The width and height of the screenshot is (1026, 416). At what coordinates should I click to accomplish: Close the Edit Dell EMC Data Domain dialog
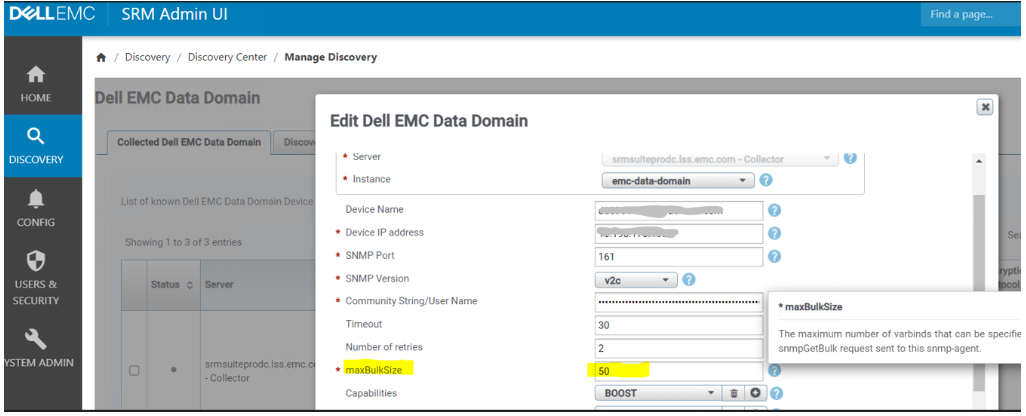(985, 106)
